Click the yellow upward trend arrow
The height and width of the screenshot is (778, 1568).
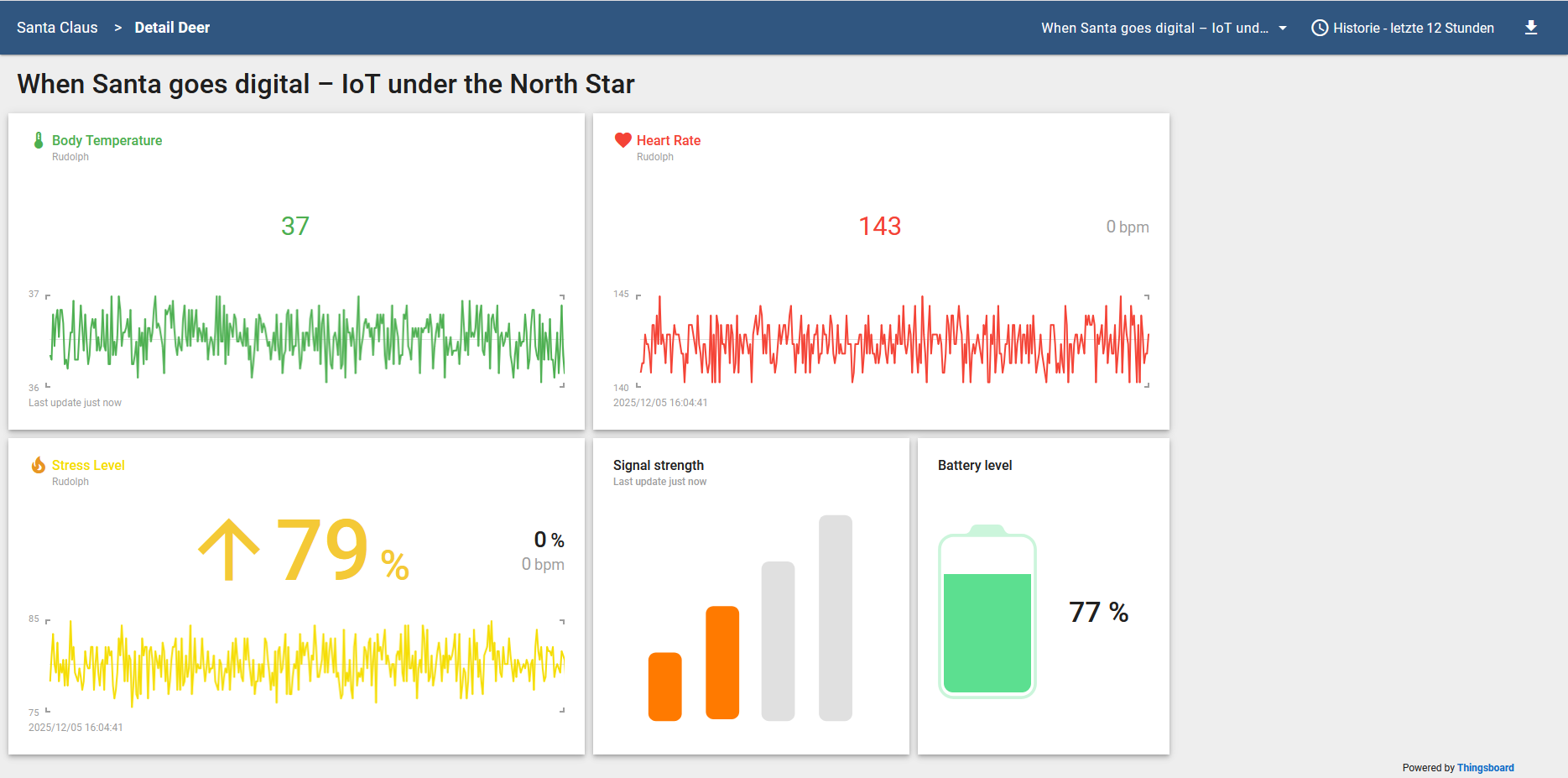point(229,550)
